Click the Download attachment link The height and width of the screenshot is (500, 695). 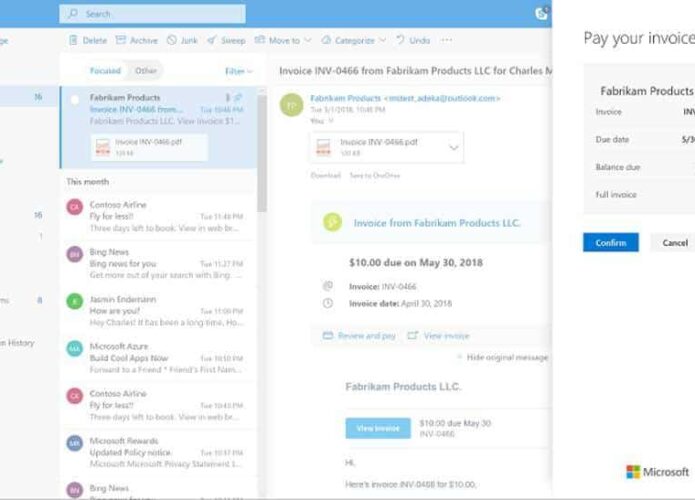tap(326, 176)
